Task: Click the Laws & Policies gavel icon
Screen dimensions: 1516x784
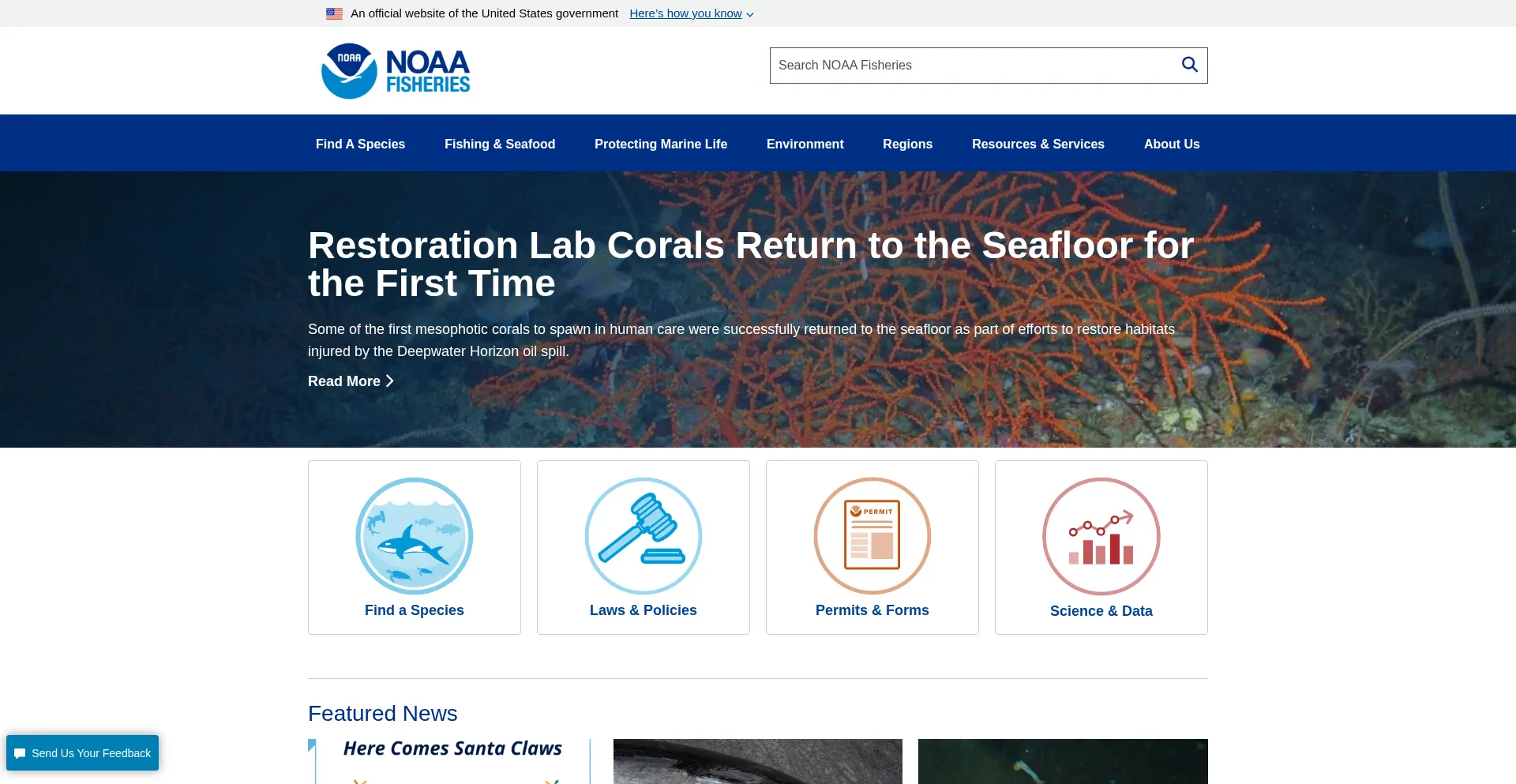Action: (x=643, y=536)
